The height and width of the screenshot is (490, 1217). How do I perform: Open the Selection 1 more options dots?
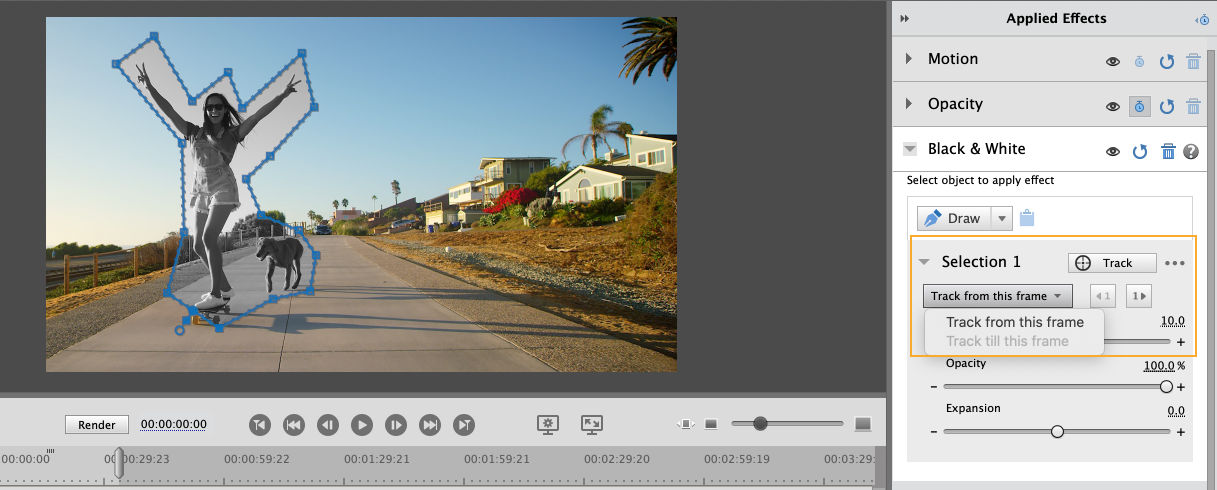(x=1175, y=263)
